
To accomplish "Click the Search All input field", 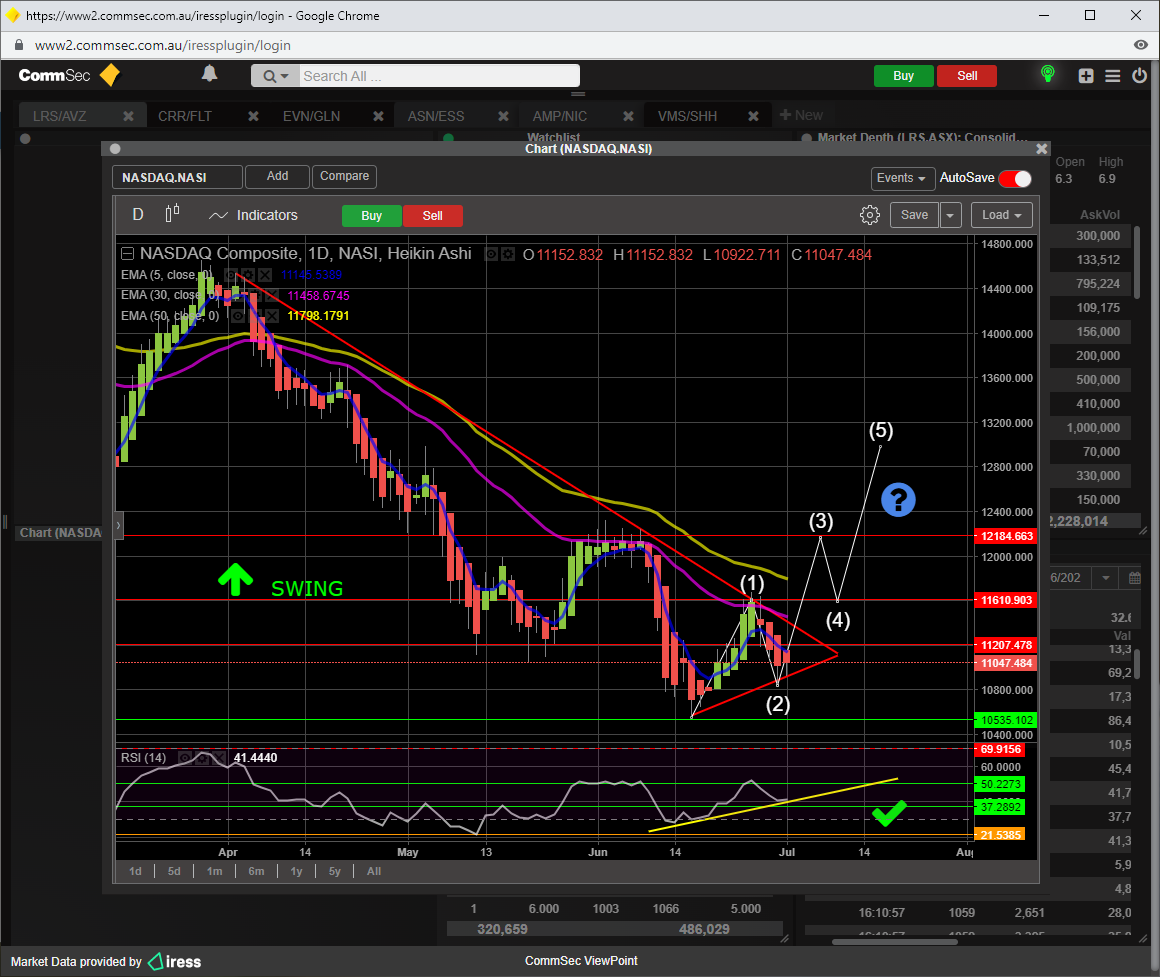I will [x=438, y=76].
